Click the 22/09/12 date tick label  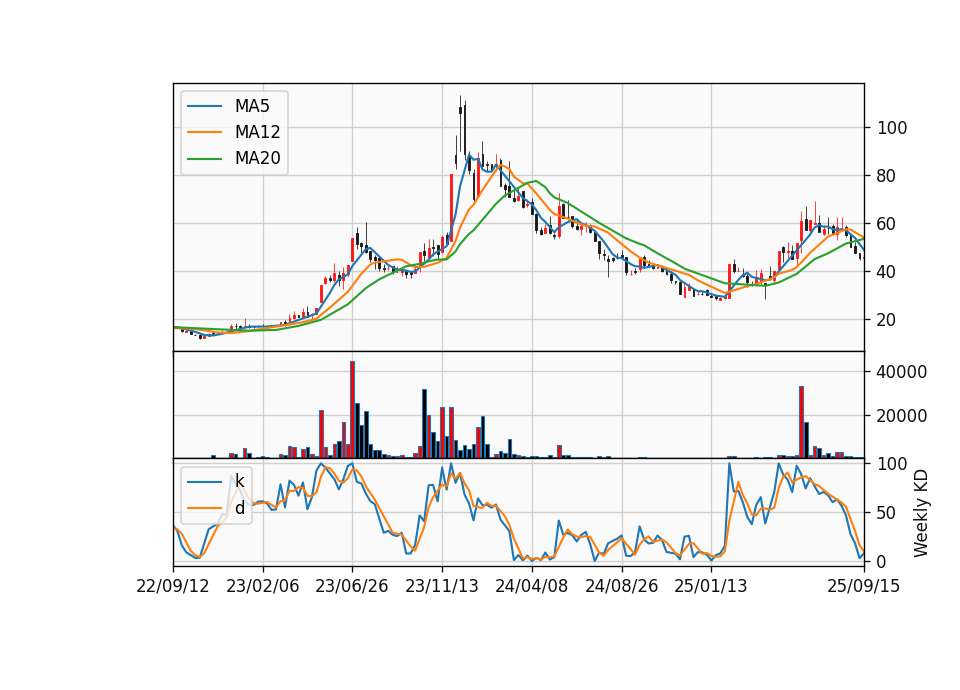point(173,586)
